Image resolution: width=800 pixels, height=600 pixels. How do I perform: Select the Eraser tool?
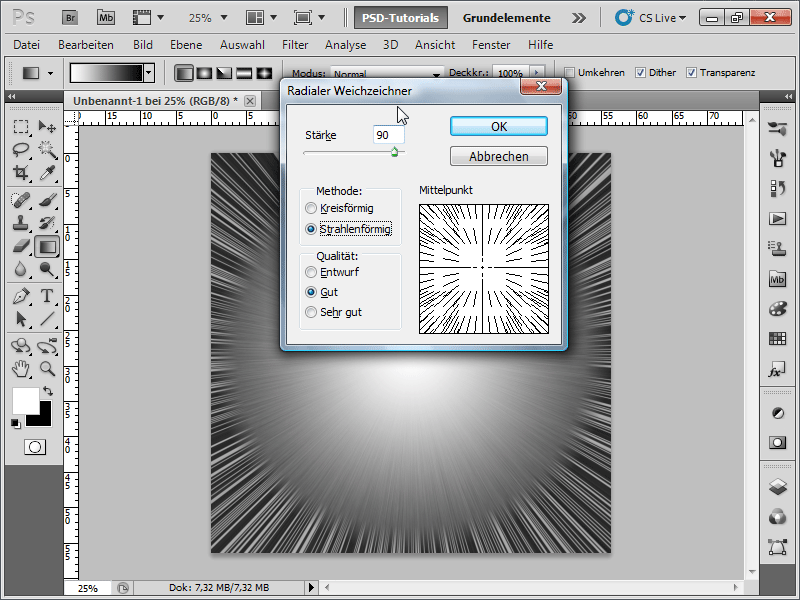(x=21, y=246)
